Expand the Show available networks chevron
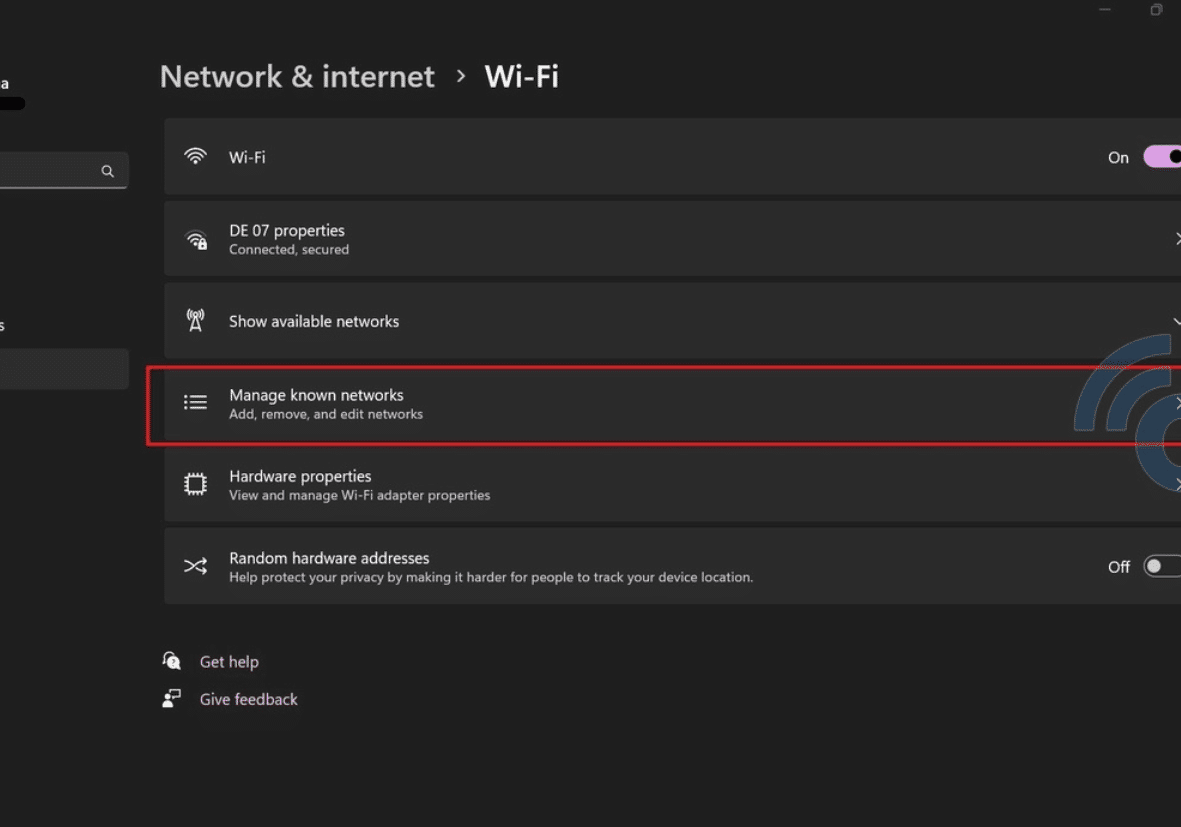This screenshot has height=827, width=1181. [x=1176, y=321]
